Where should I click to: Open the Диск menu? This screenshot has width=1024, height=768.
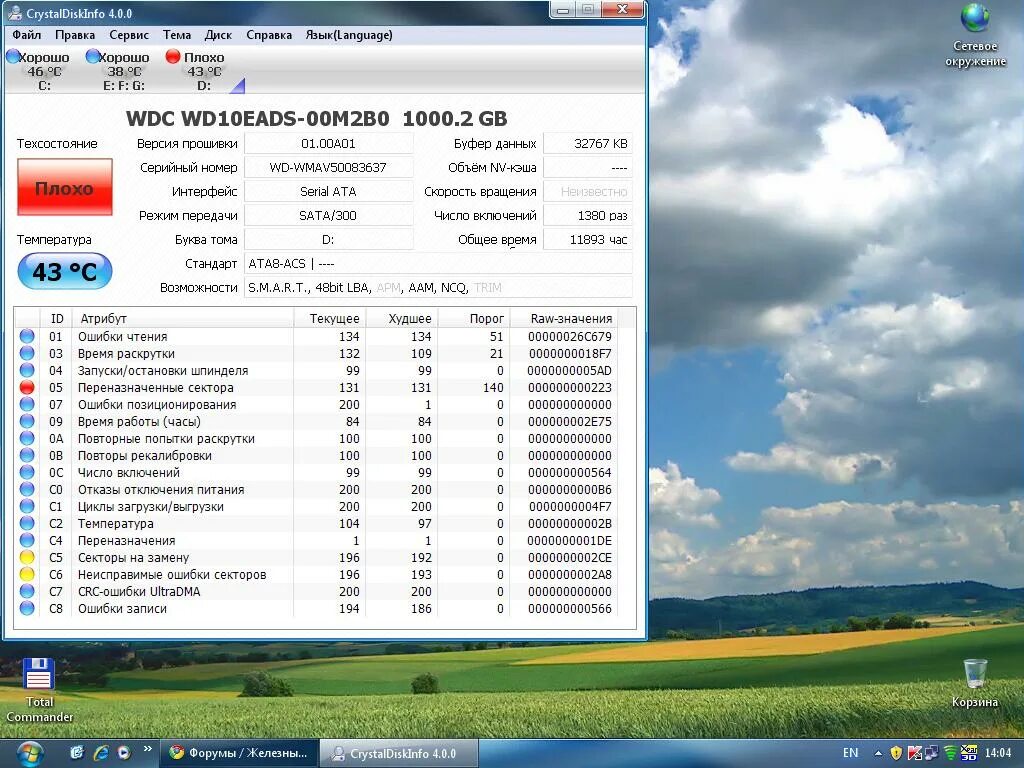217,35
